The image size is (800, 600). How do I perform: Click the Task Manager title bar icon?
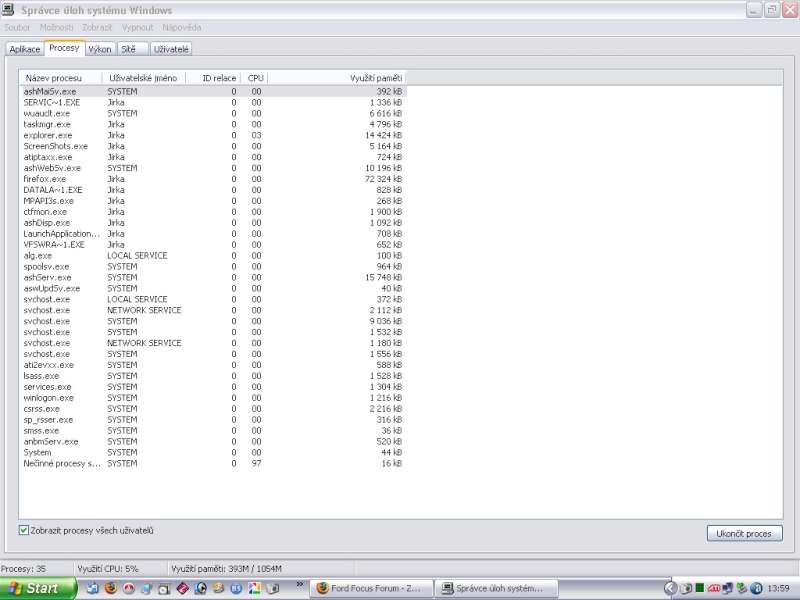point(10,9)
